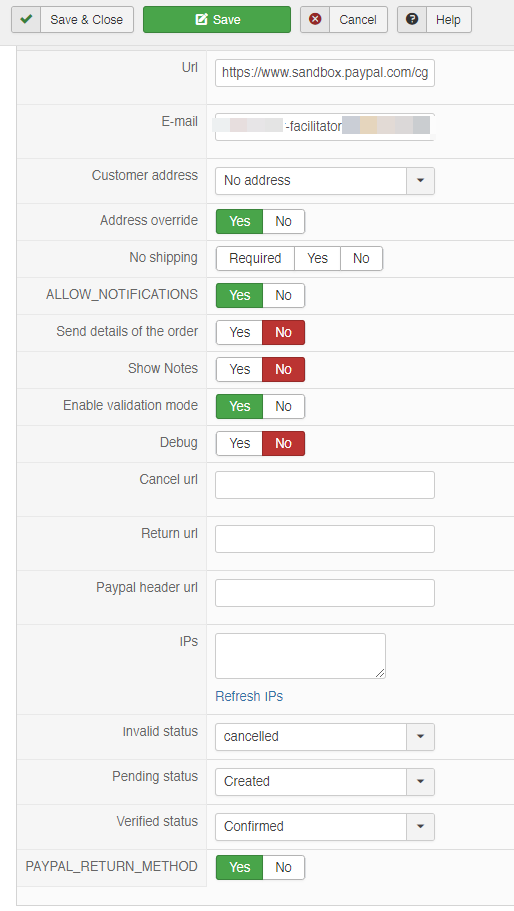Click the Save & Close button
Image resolution: width=514 pixels, height=911 pixels.
pos(73,19)
